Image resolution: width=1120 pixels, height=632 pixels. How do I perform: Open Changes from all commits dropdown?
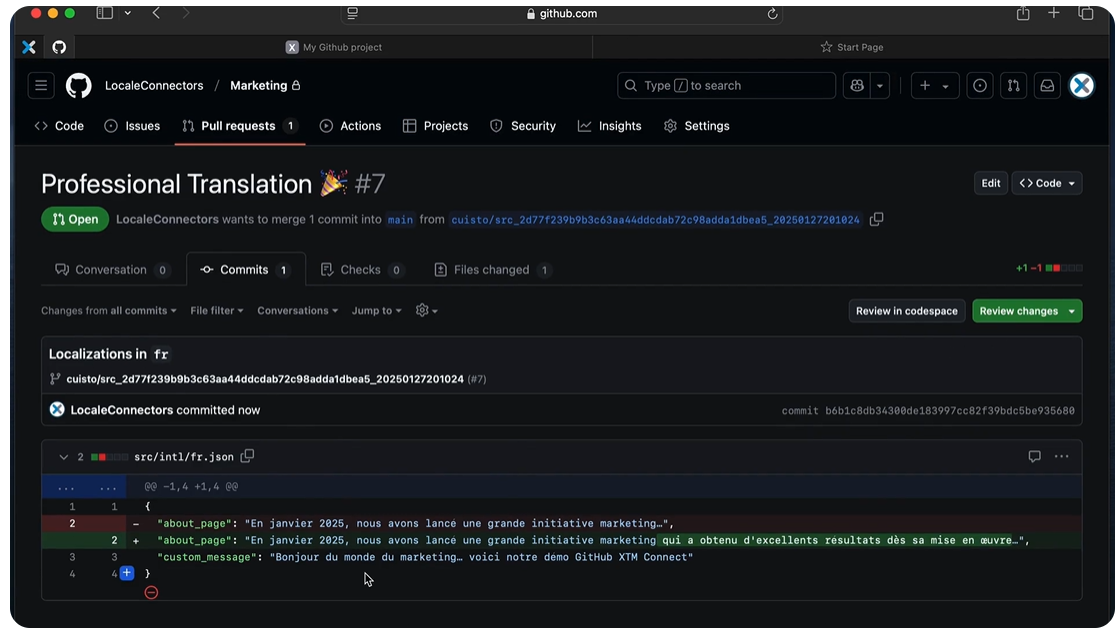[109, 311]
